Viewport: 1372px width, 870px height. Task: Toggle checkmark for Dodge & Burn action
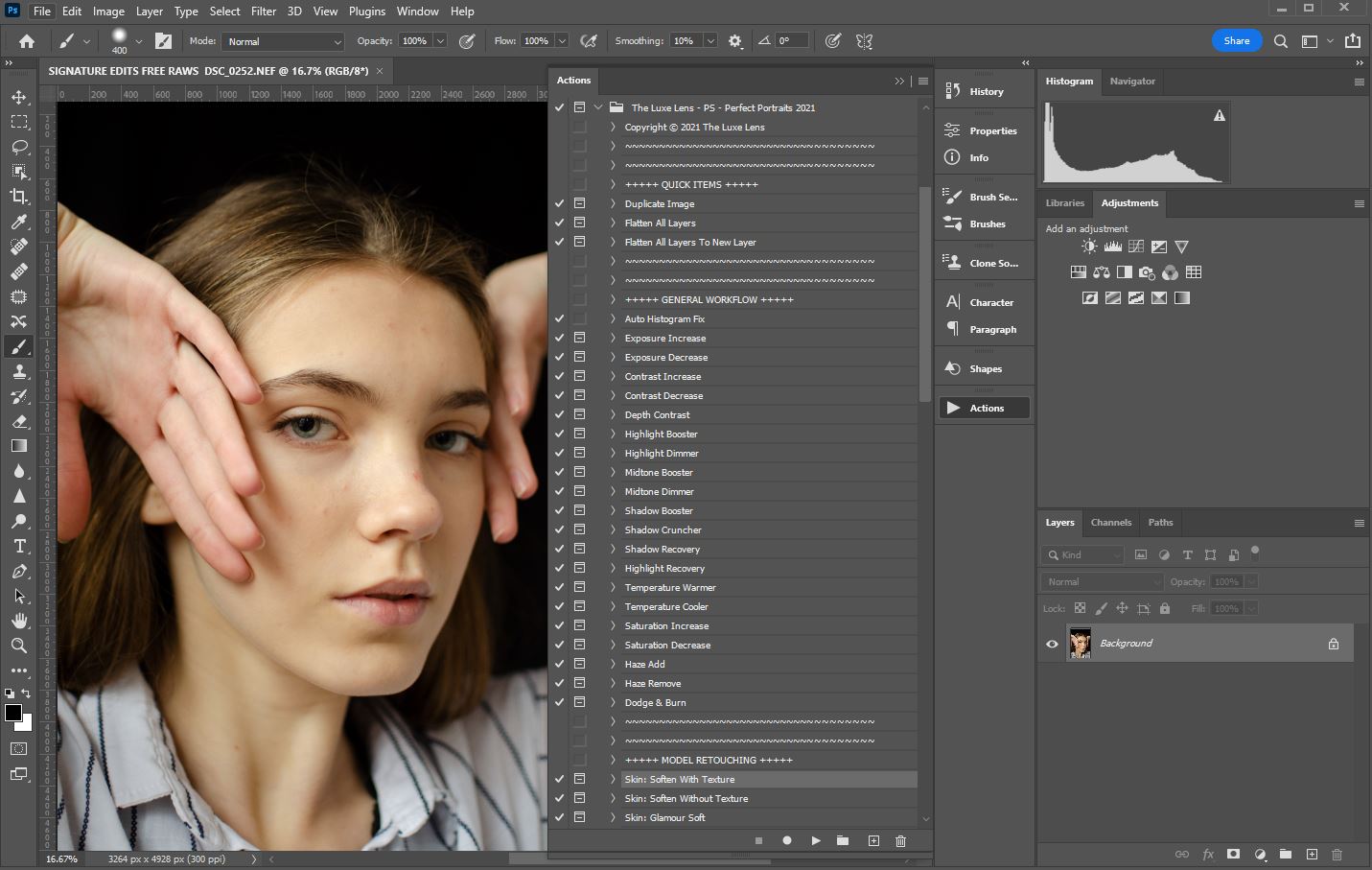pyautogui.click(x=559, y=702)
